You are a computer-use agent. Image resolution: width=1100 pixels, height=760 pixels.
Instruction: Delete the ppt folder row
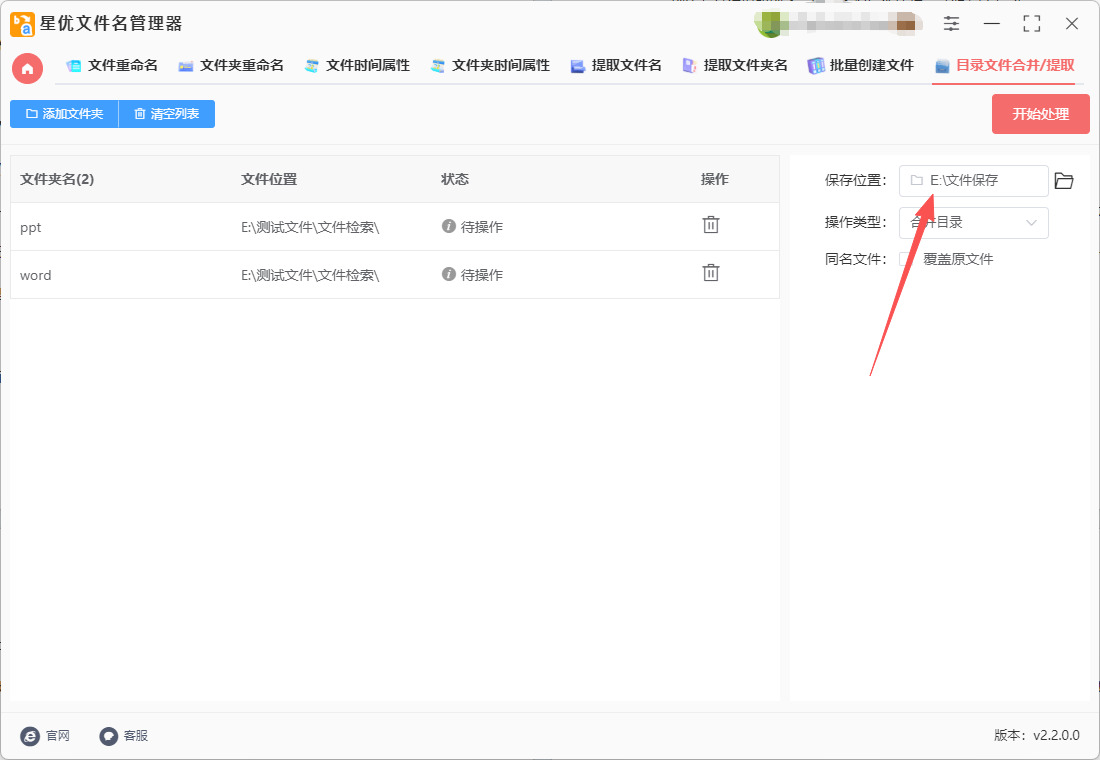tap(711, 225)
